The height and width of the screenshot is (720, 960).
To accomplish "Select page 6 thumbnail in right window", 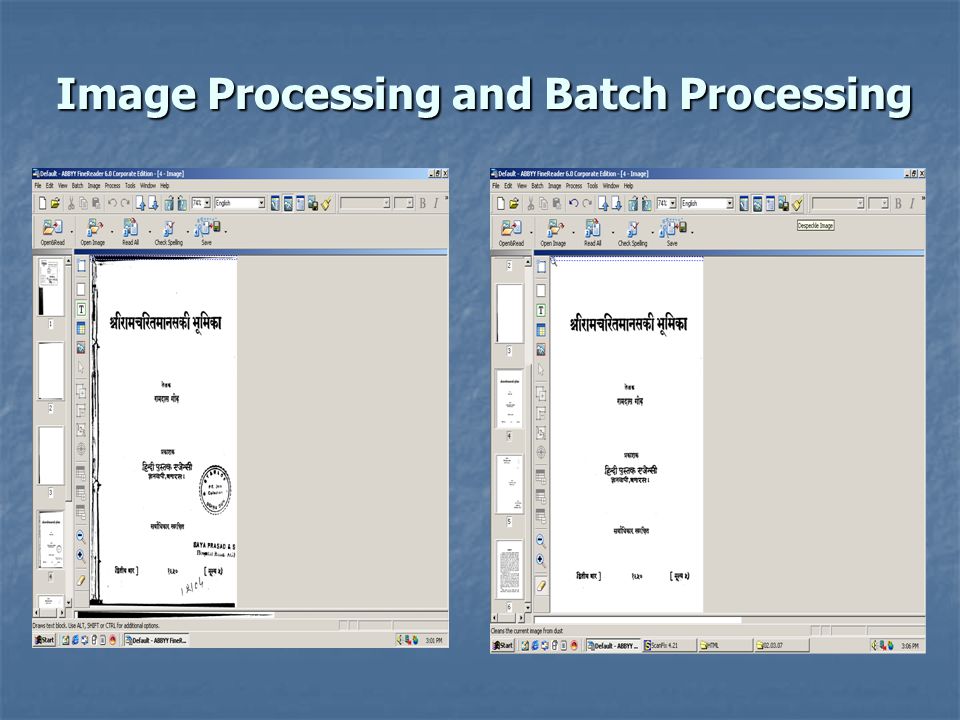I will click(509, 568).
